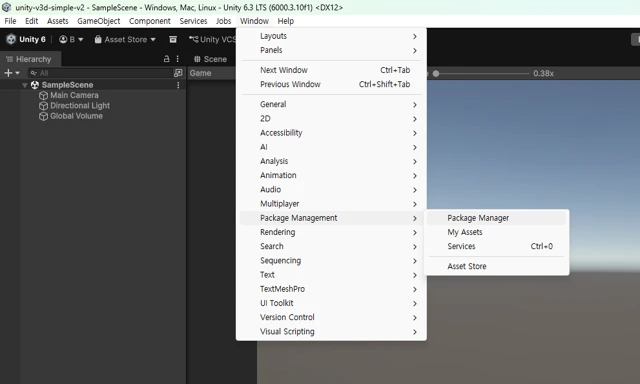Open the Jobs menu
Viewport: 640px width, 384px height.
(x=223, y=21)
